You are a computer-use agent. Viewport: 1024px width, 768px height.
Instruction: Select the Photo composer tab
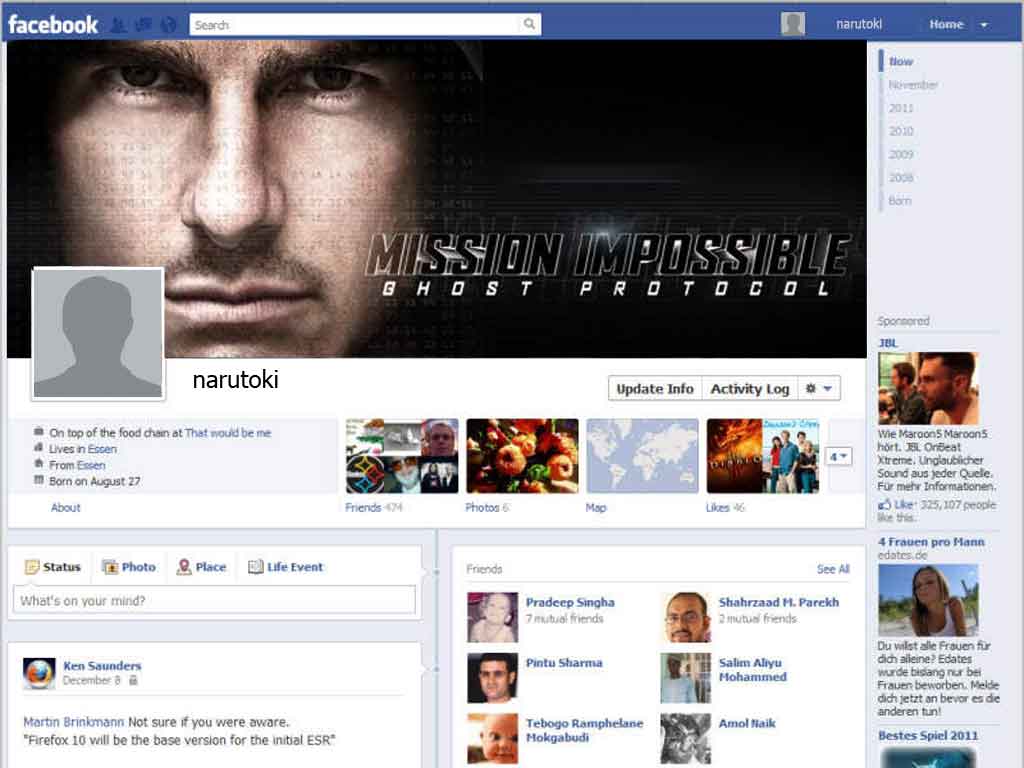point(129,567)
